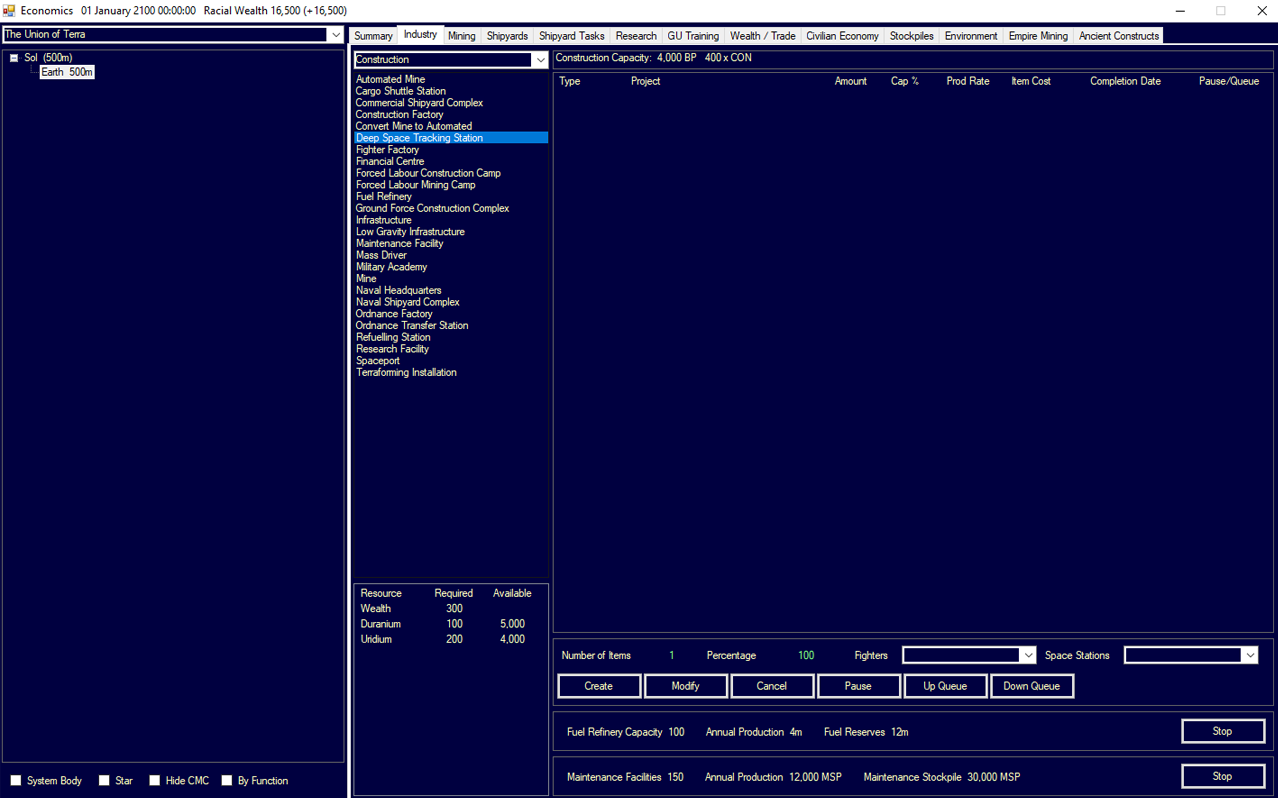Select Maintenance Facility in the list
Viewport: 1278px width, 798px height.
[x=400, y=244]
